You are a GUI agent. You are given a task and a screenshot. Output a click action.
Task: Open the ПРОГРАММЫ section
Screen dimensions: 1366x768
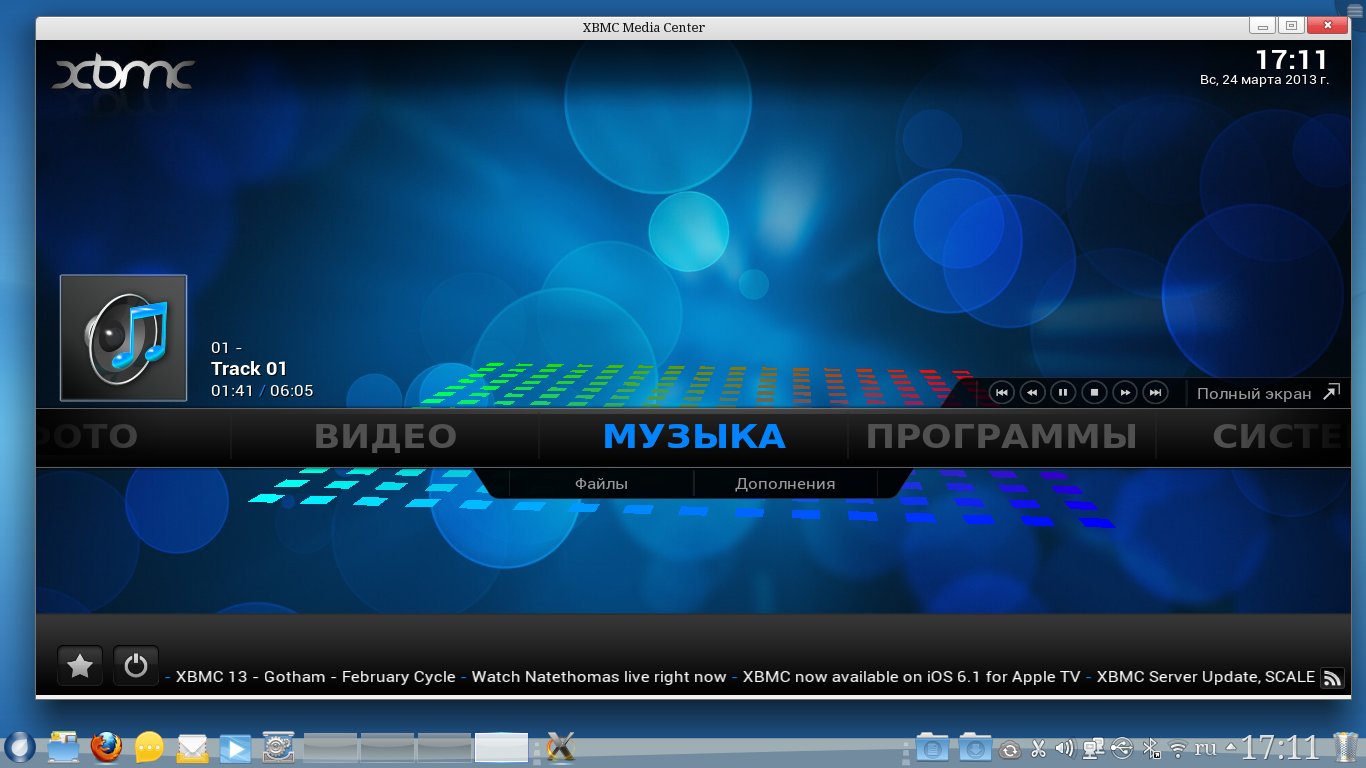coord(1001,437)
